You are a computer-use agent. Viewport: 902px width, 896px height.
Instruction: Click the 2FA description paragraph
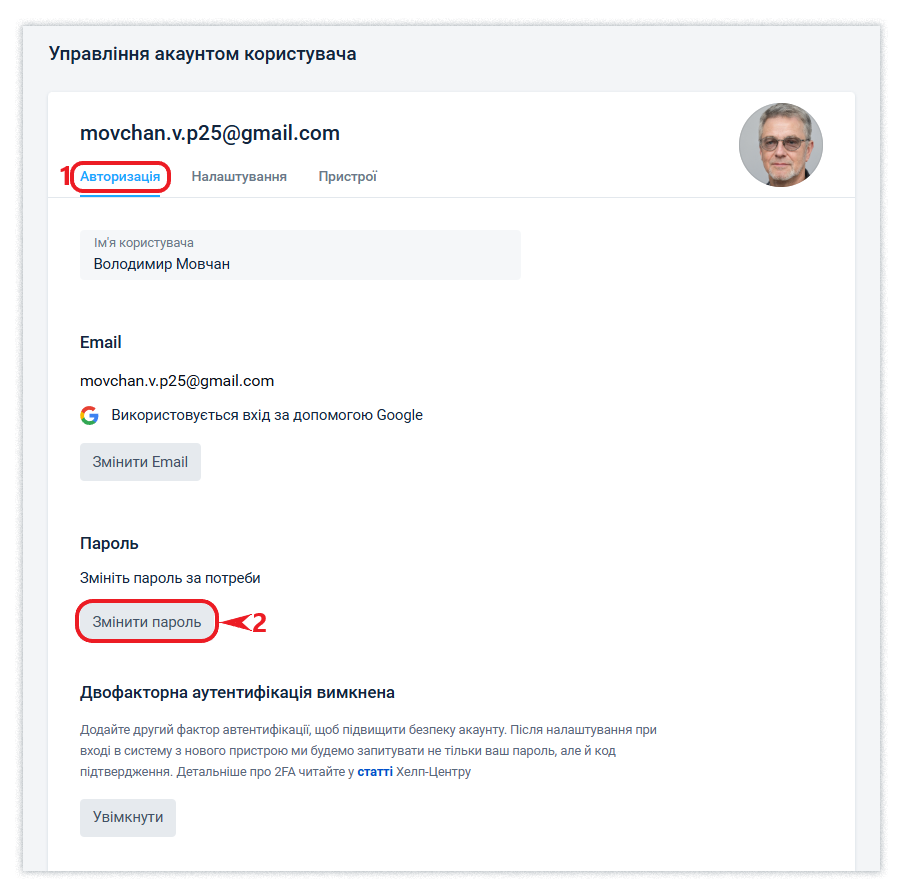click(x=368, y=750)
